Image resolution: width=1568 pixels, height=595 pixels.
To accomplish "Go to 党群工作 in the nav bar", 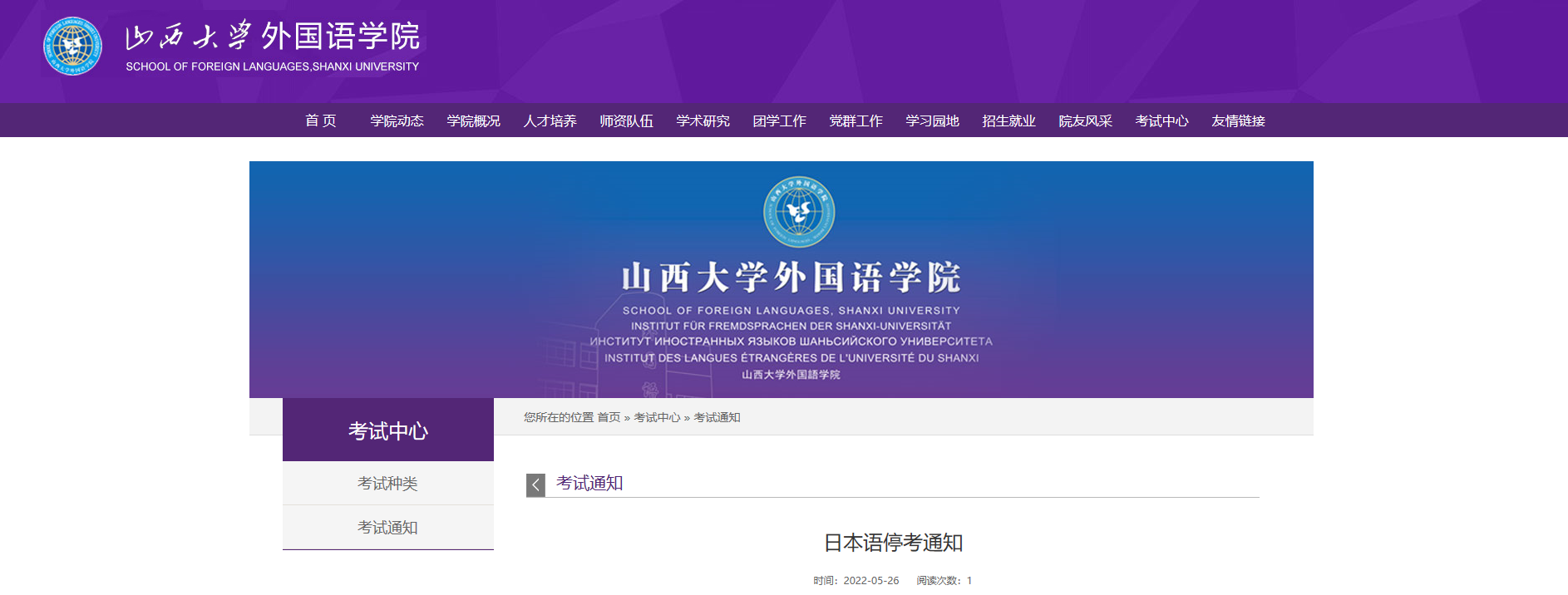I will click(x=856, y=120).
